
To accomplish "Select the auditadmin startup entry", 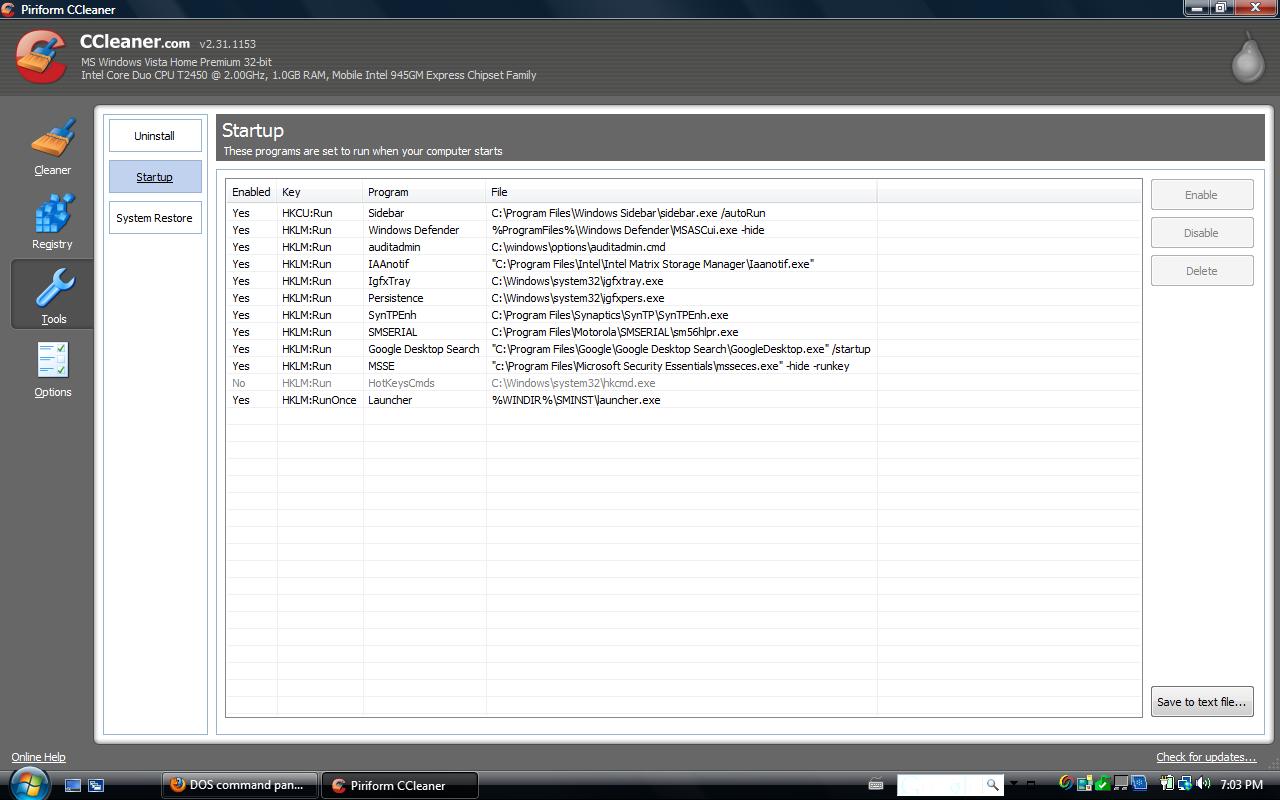I will (684, 247).
